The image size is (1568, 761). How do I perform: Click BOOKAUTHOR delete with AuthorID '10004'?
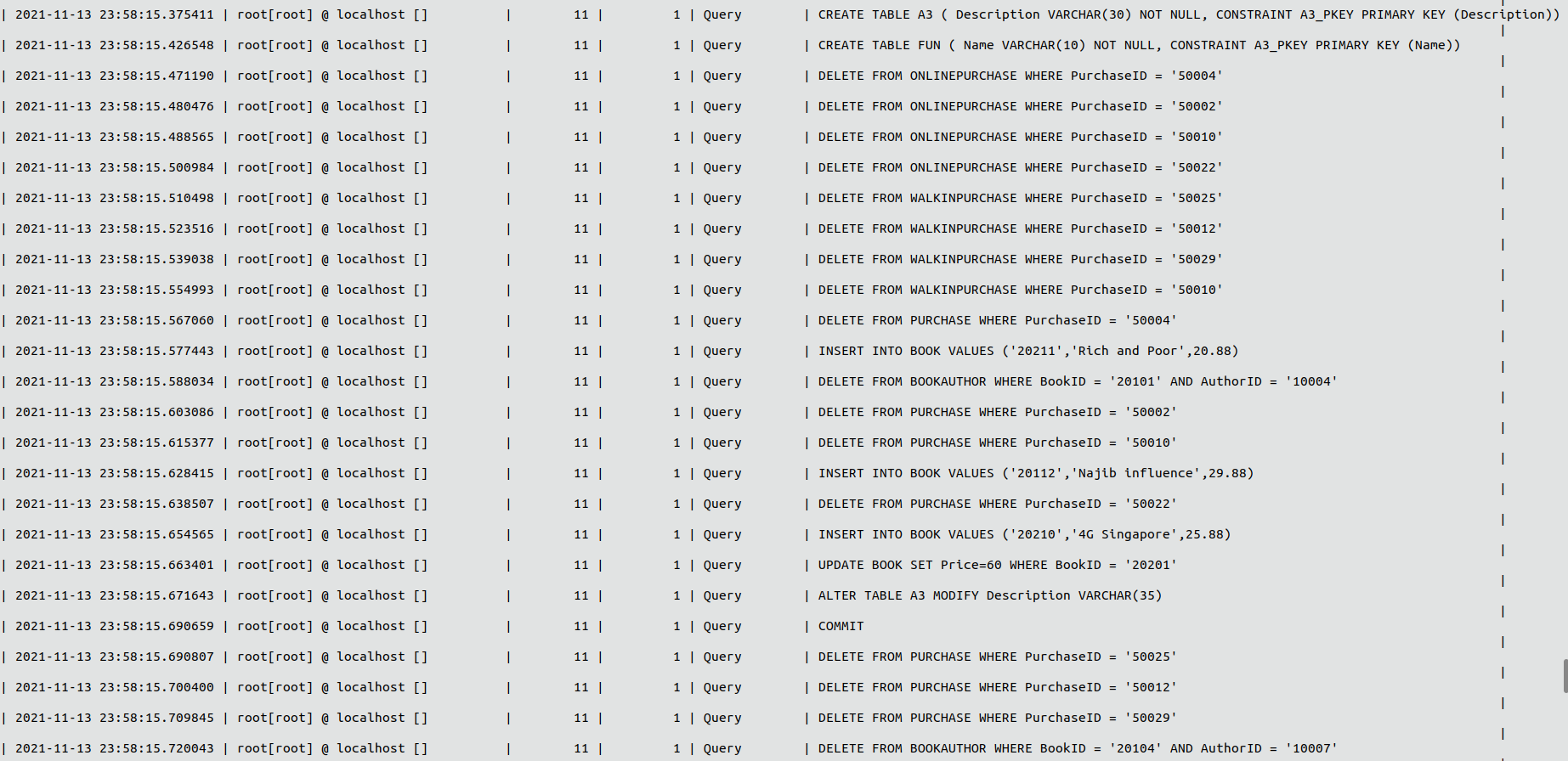[x=1078, y=381]
